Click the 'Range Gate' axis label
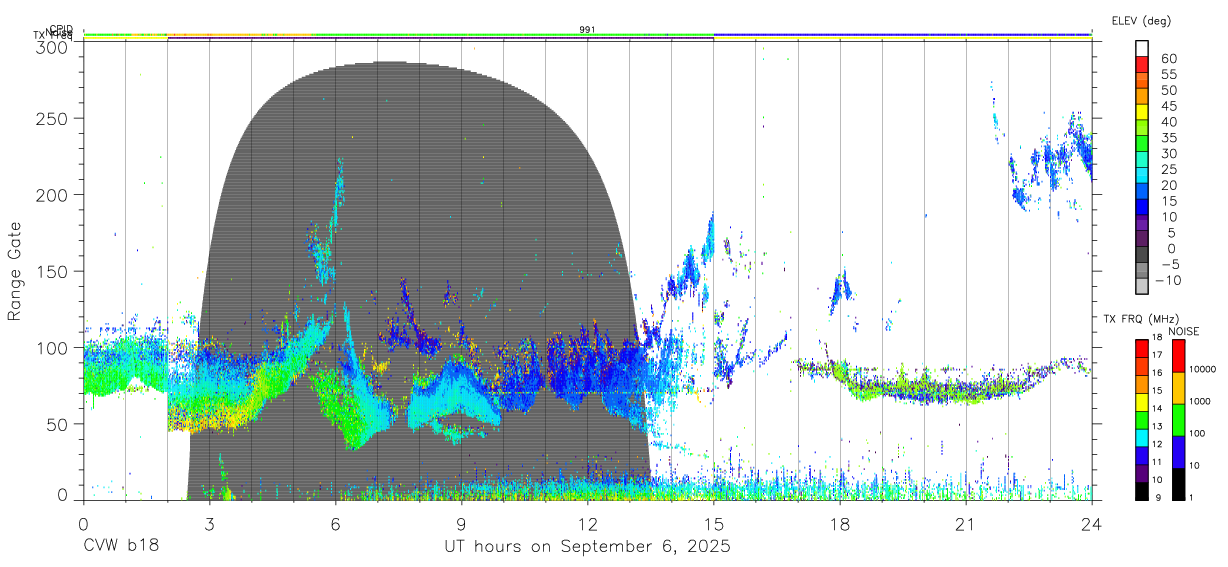Image resolution: width=1228 pixels, height=567 pixels. click(15, 271)
